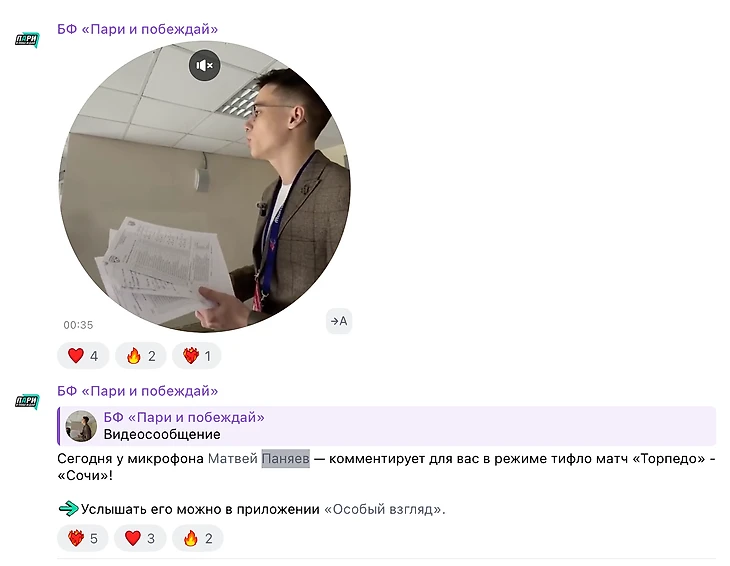Open channel avatar beside the video message
The height and width of the screenshot is (566, 730).
[27, 40]
